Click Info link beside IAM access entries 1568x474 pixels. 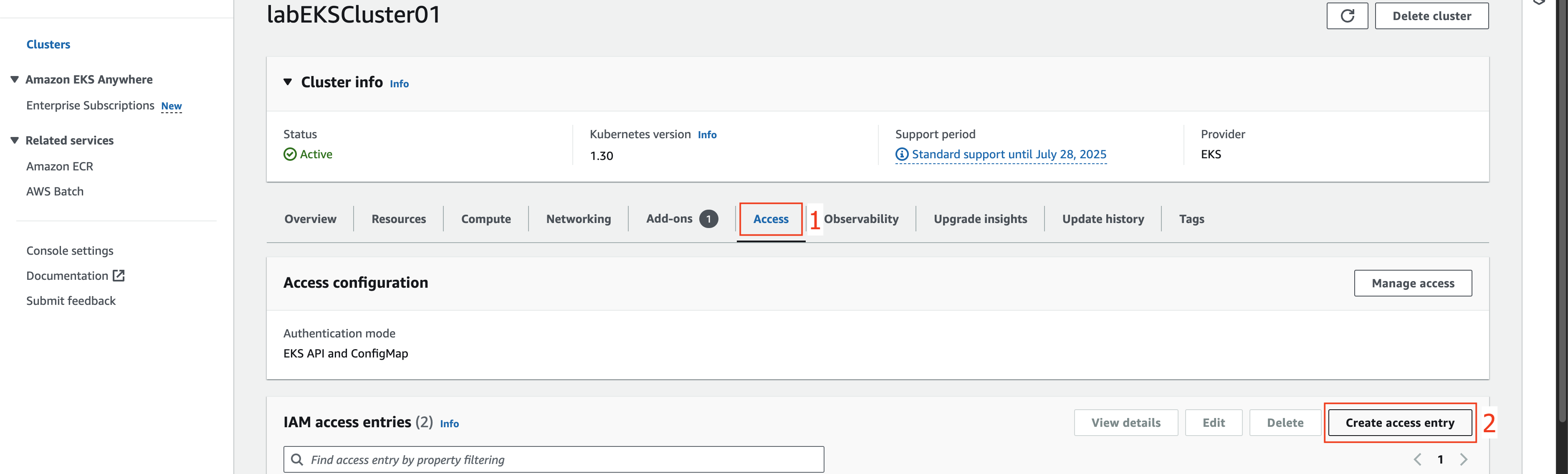pyautogui.click(x=449, y=423)
